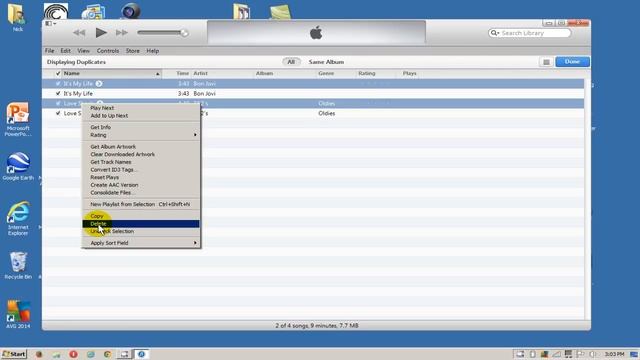This screenshot has width=640, height=360.
Task: Choose New Playlist from Selection
Action: coord(141,204)
